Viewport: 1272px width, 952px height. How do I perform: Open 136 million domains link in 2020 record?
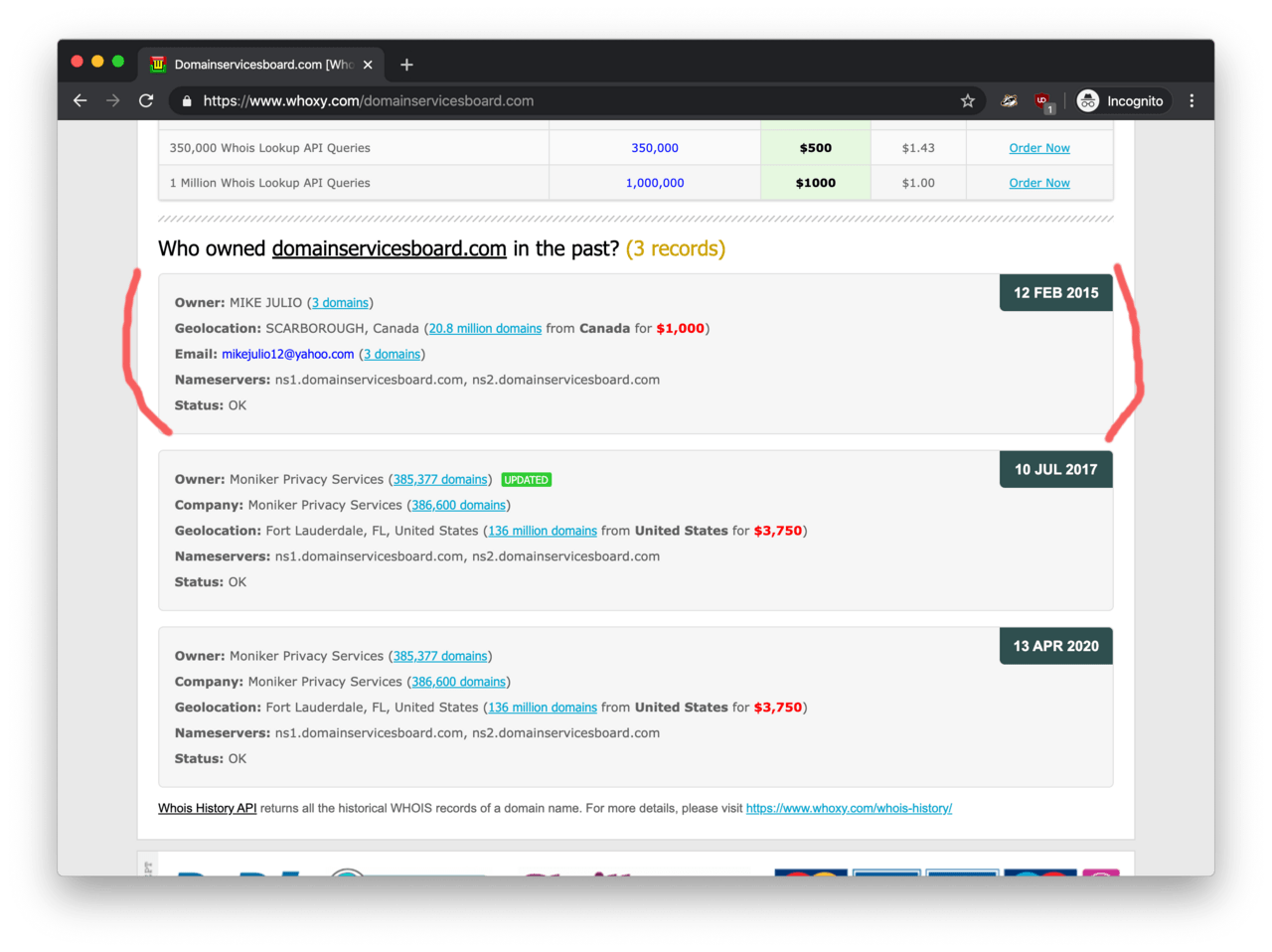pos(543,709)
